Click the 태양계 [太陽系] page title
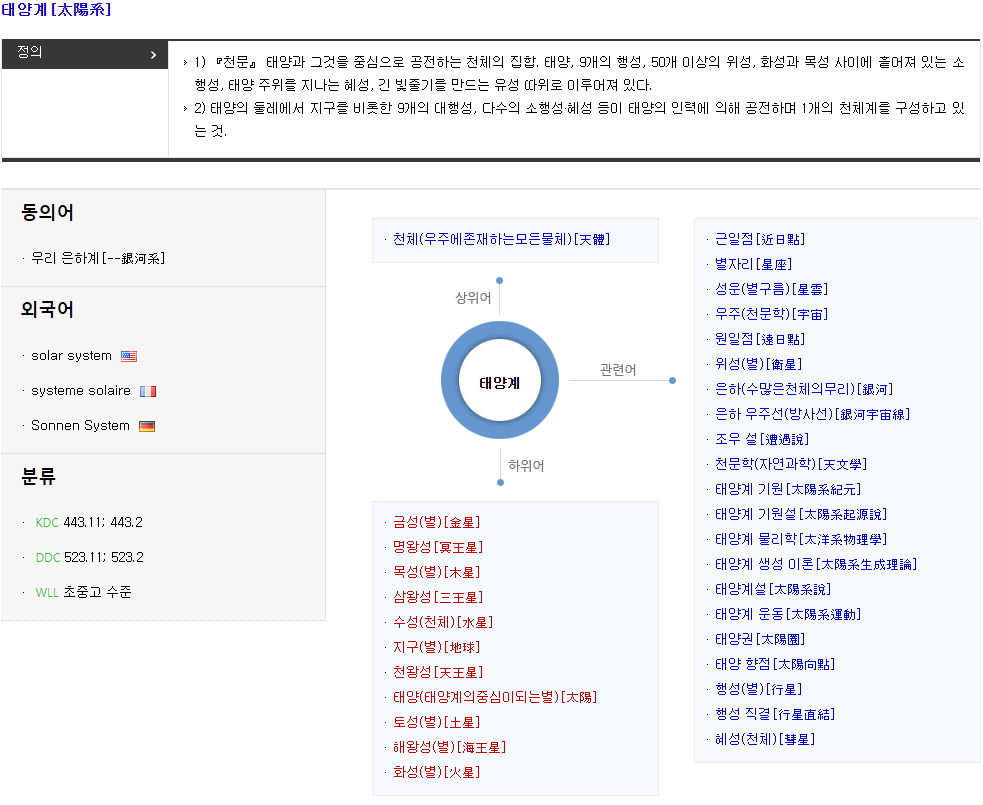 click(56, 10)
